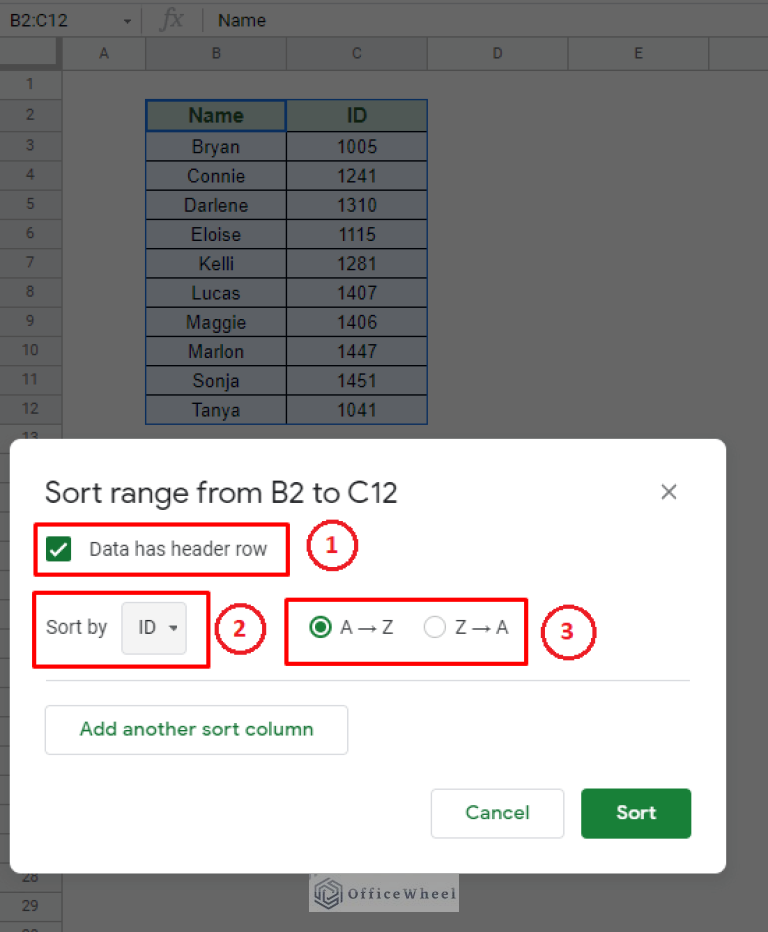Image resolution: width=768 pixels, height=932 pixels.
Task: Select the Z → A radio button
Action: (x=434, y=628)
